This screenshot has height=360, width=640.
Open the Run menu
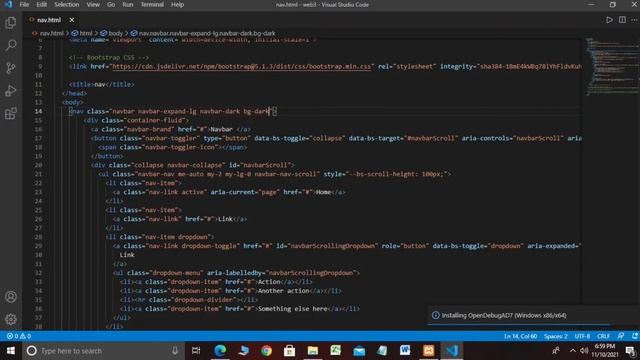tap(128, 4)
